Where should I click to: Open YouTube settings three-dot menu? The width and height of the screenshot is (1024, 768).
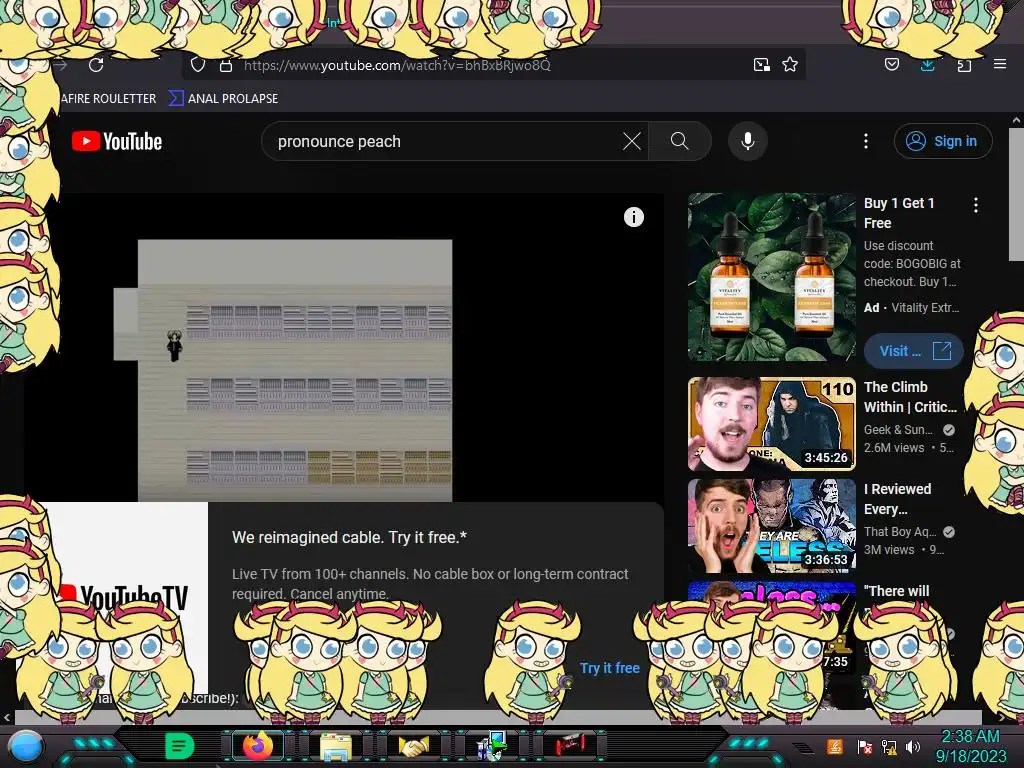pyautogui.click(x=866, y=141)
